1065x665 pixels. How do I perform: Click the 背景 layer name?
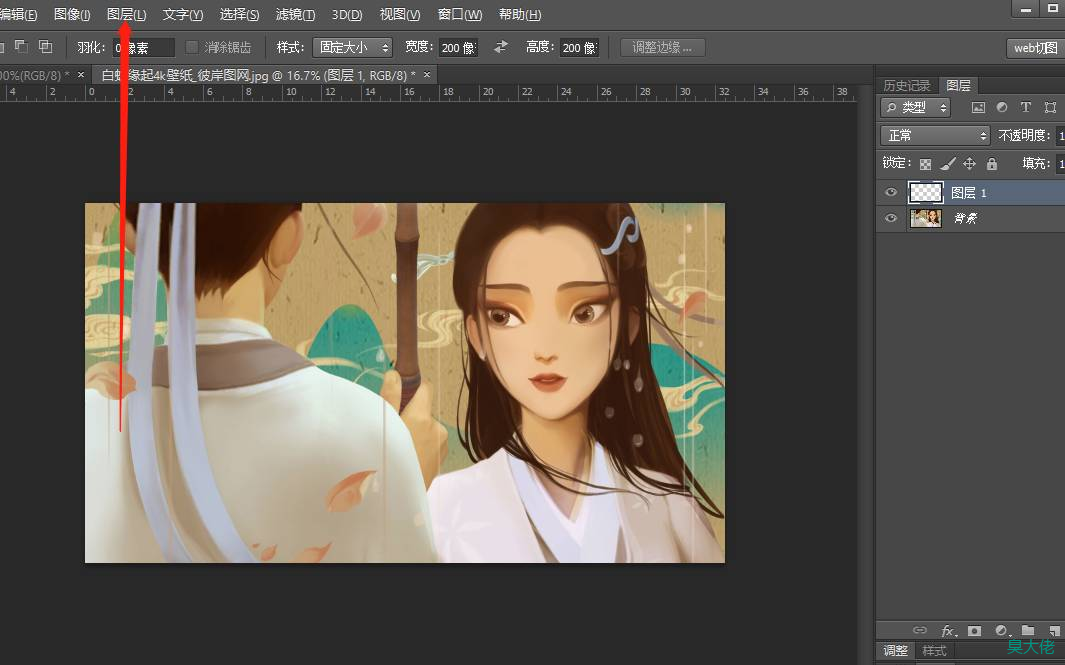pyautogui.click(x=965, y=218)
